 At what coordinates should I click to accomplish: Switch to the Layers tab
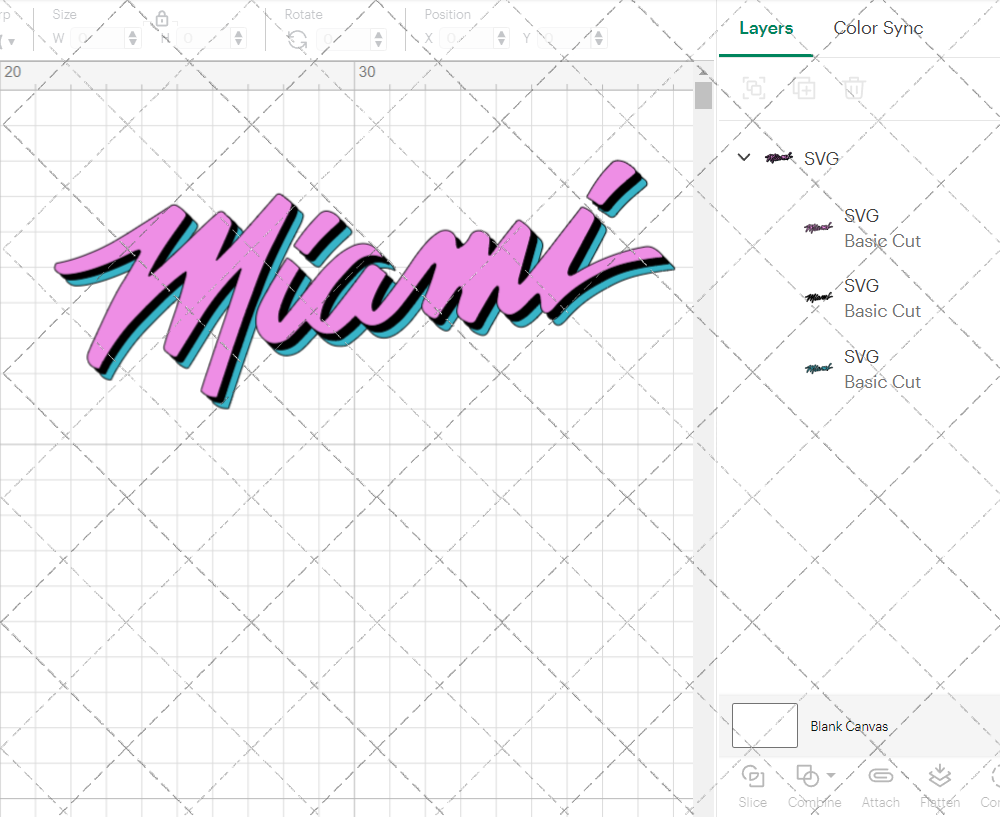click(x=766, y=28)
